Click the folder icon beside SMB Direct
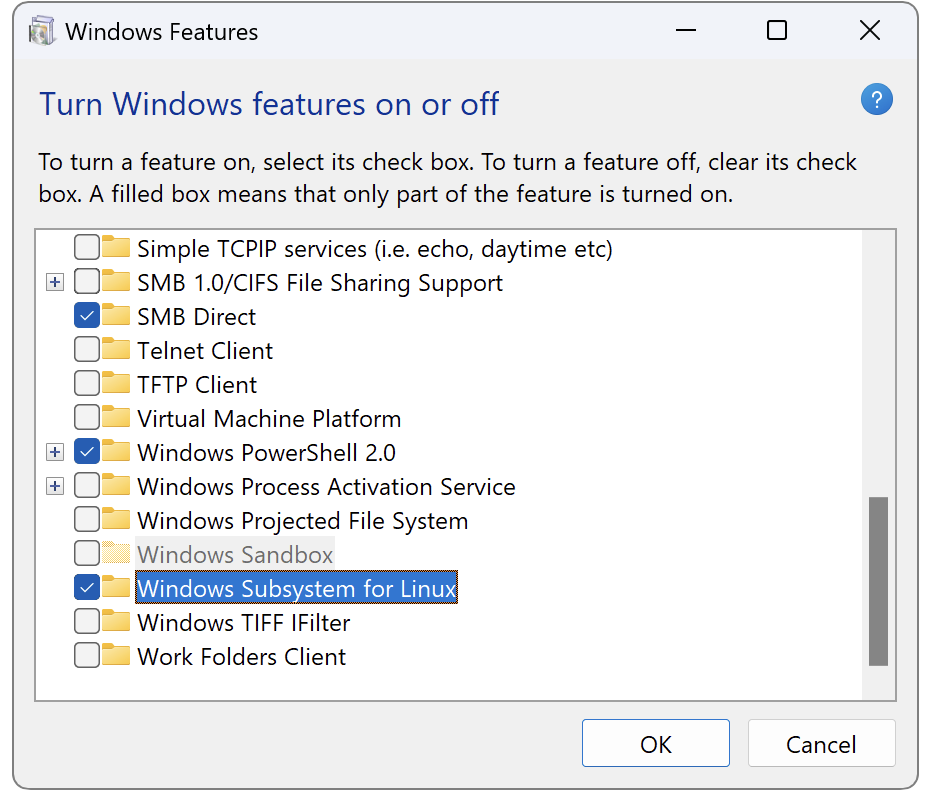Viewport: 930px width, 802px height. pos(116,315)
